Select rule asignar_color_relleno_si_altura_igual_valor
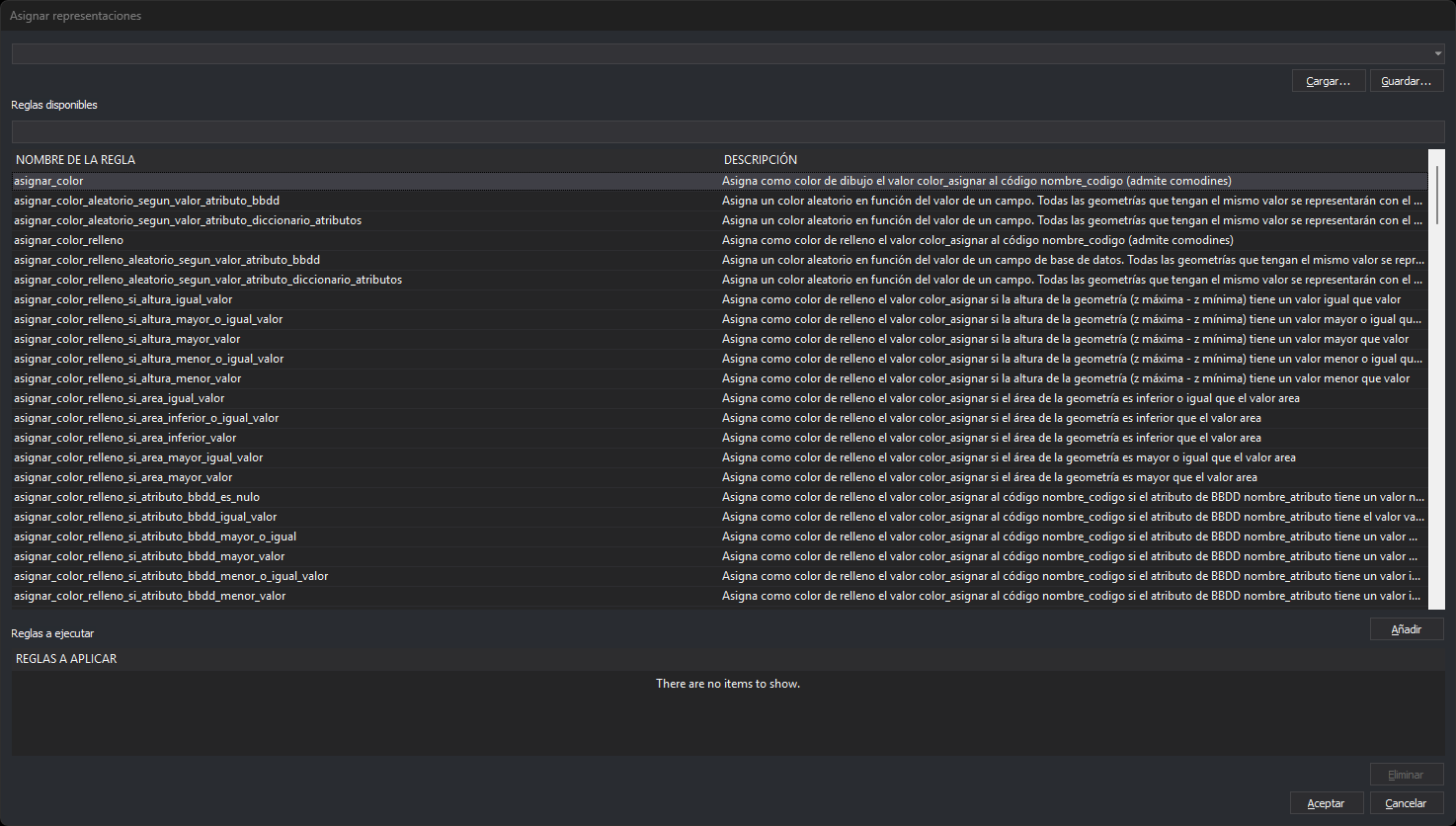Image resolution: width=1456 pixels, height=826 pixels. tap(720, 299)
